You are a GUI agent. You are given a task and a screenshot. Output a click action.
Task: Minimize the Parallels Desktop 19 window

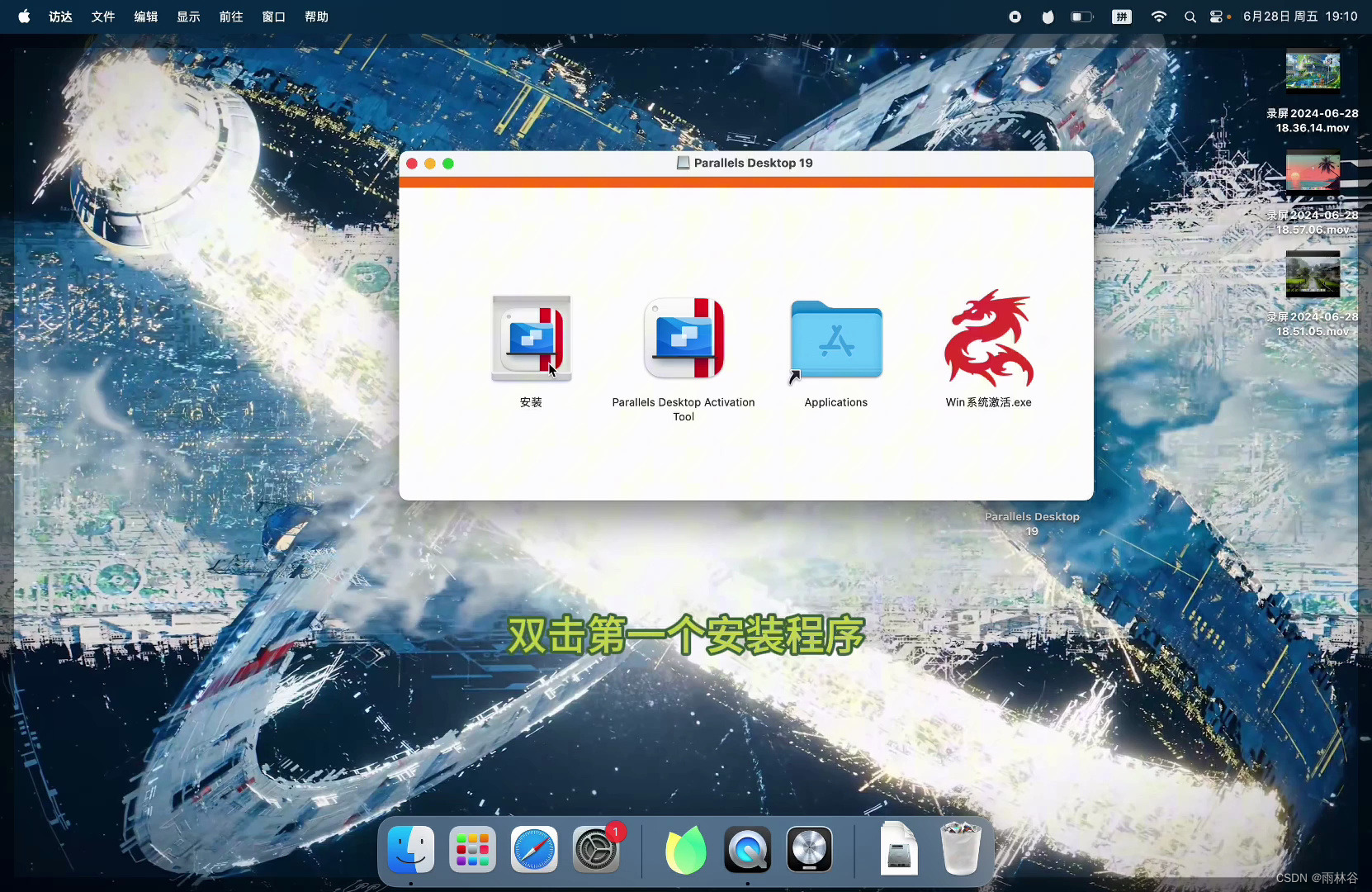430,164
